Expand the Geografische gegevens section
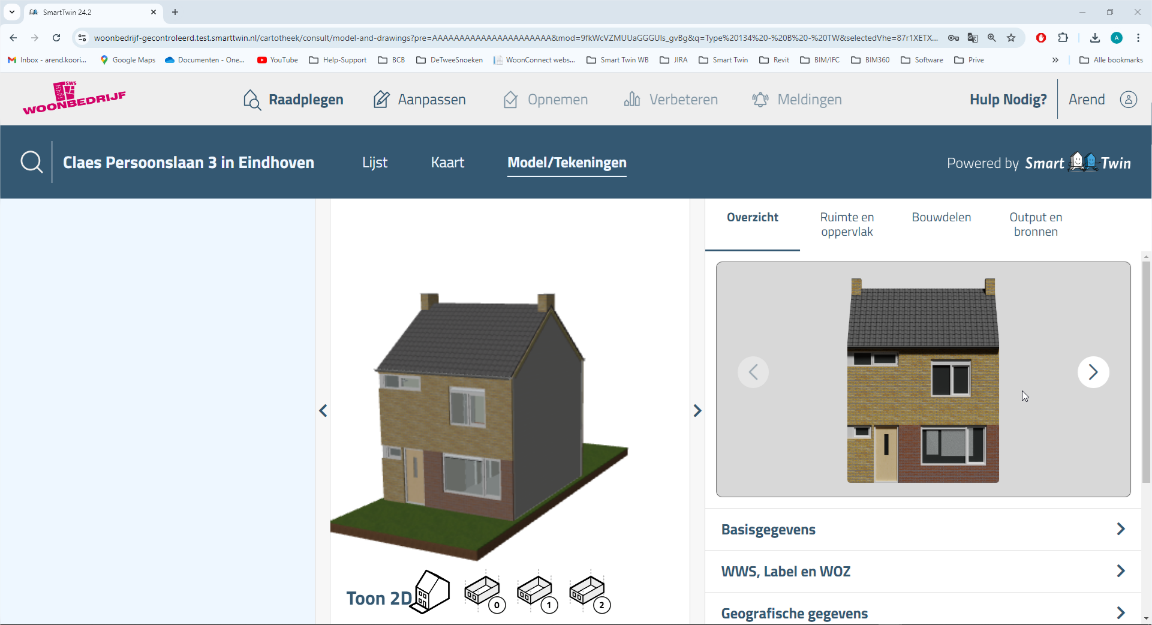This screenshot has height=625, width=1152. (x=923, y=613)
